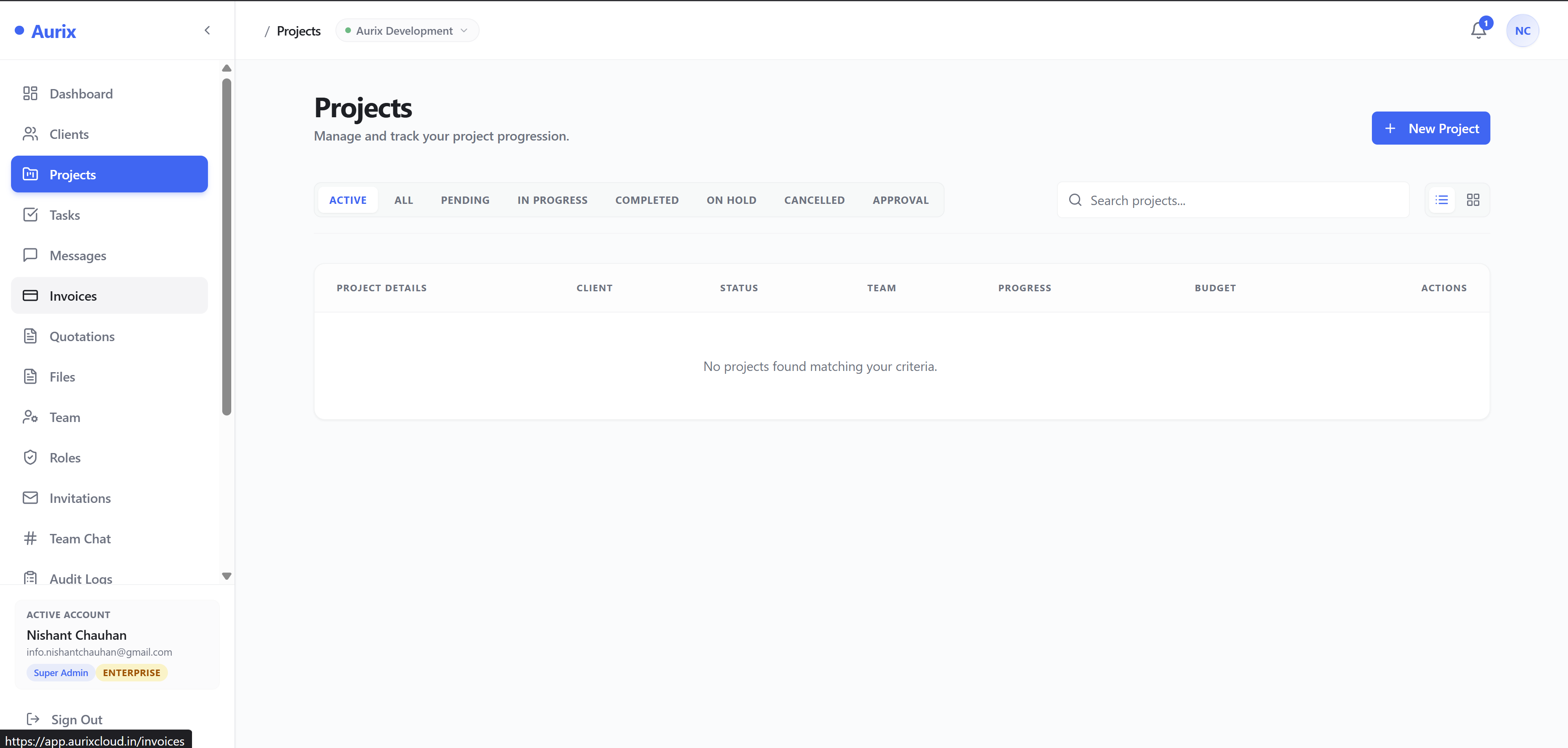Open Messages from sidebar
This screenshot has height=748, width=1568.
click(109, 255)
